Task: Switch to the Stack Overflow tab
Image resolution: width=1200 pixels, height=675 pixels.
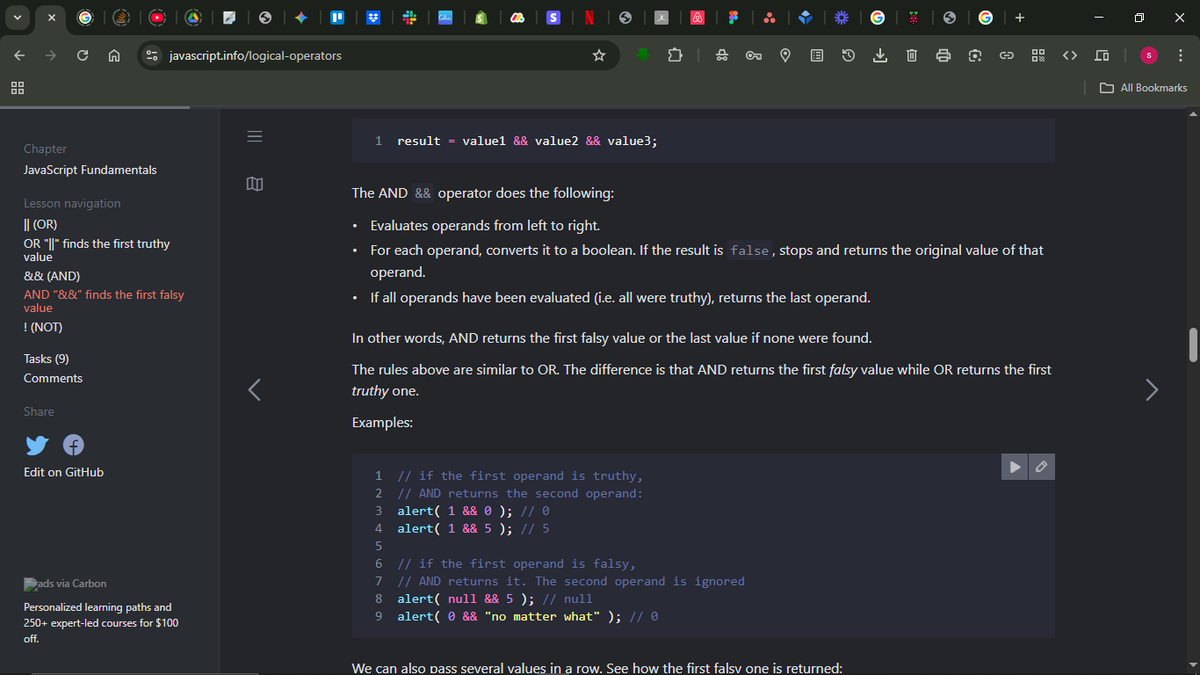Action: click(120, 17)
